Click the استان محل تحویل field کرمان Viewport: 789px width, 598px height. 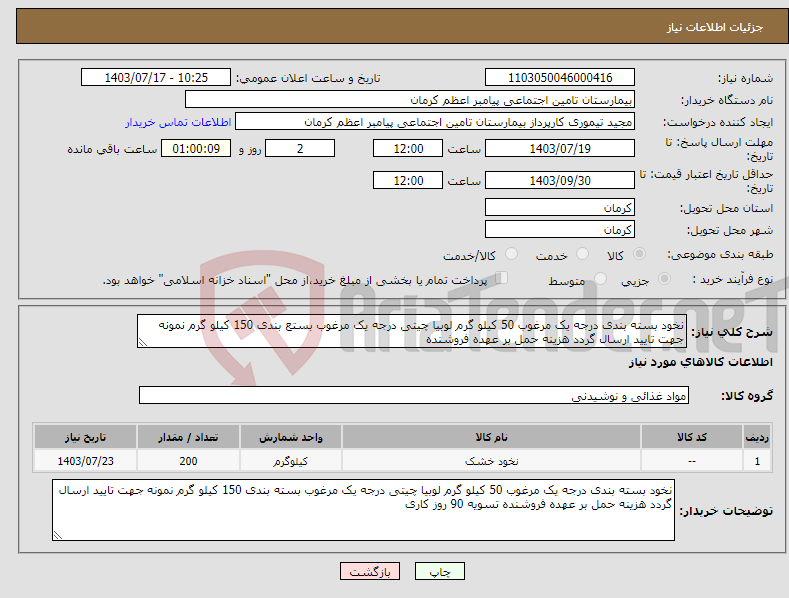click(560, 207)
